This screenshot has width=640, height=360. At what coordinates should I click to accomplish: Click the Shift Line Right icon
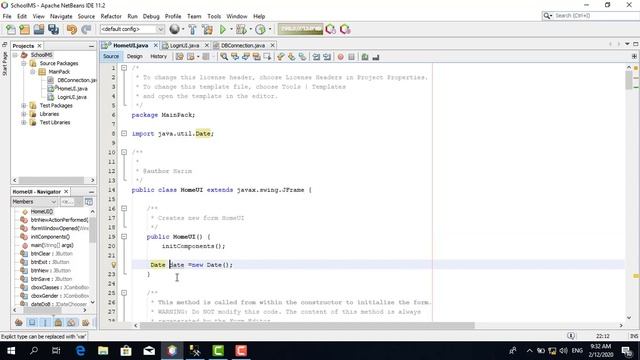(327, 57)
